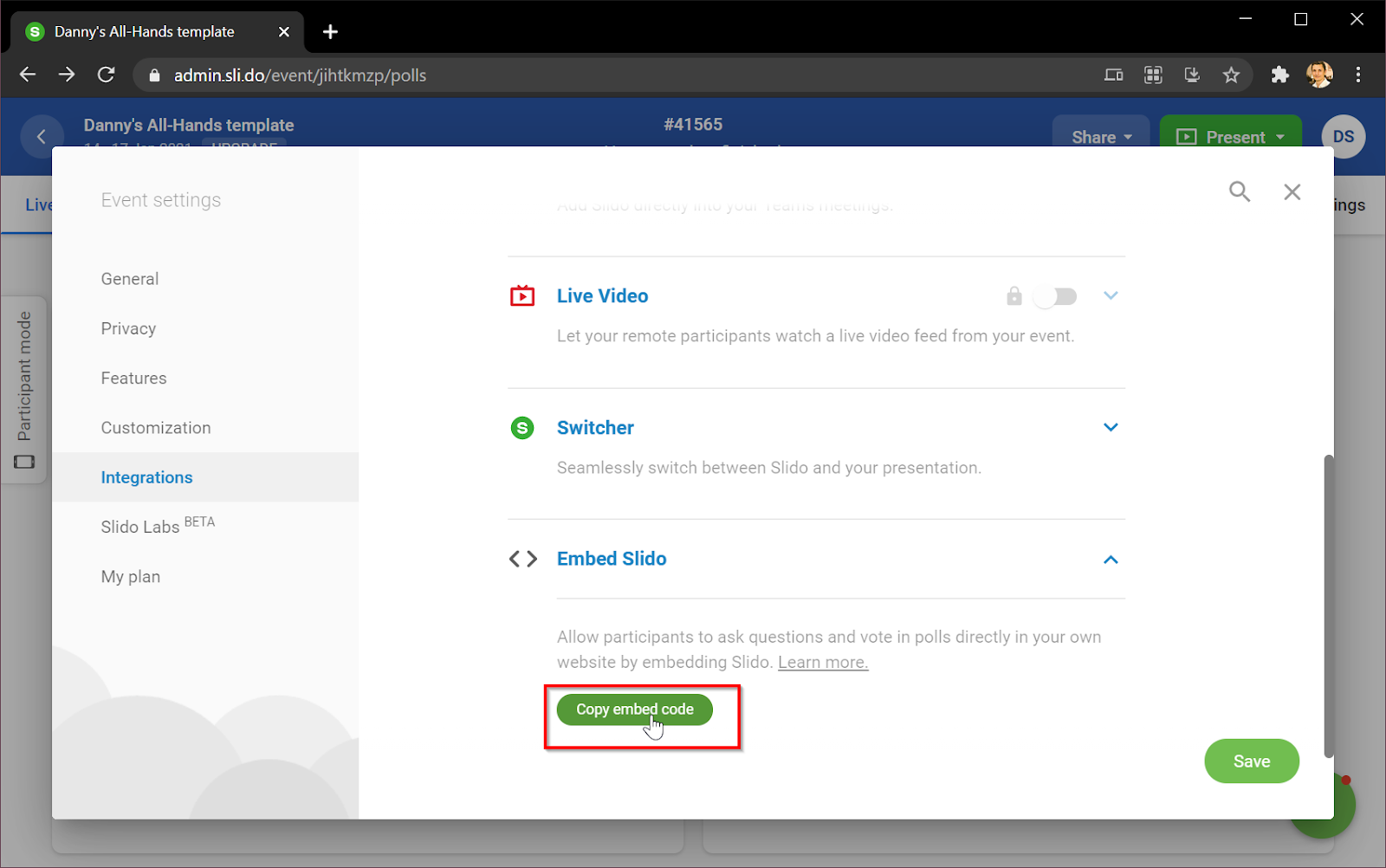
Task: Open Chrome three-dot menu
Action: pyautogui.click(x=1358, y=75)
